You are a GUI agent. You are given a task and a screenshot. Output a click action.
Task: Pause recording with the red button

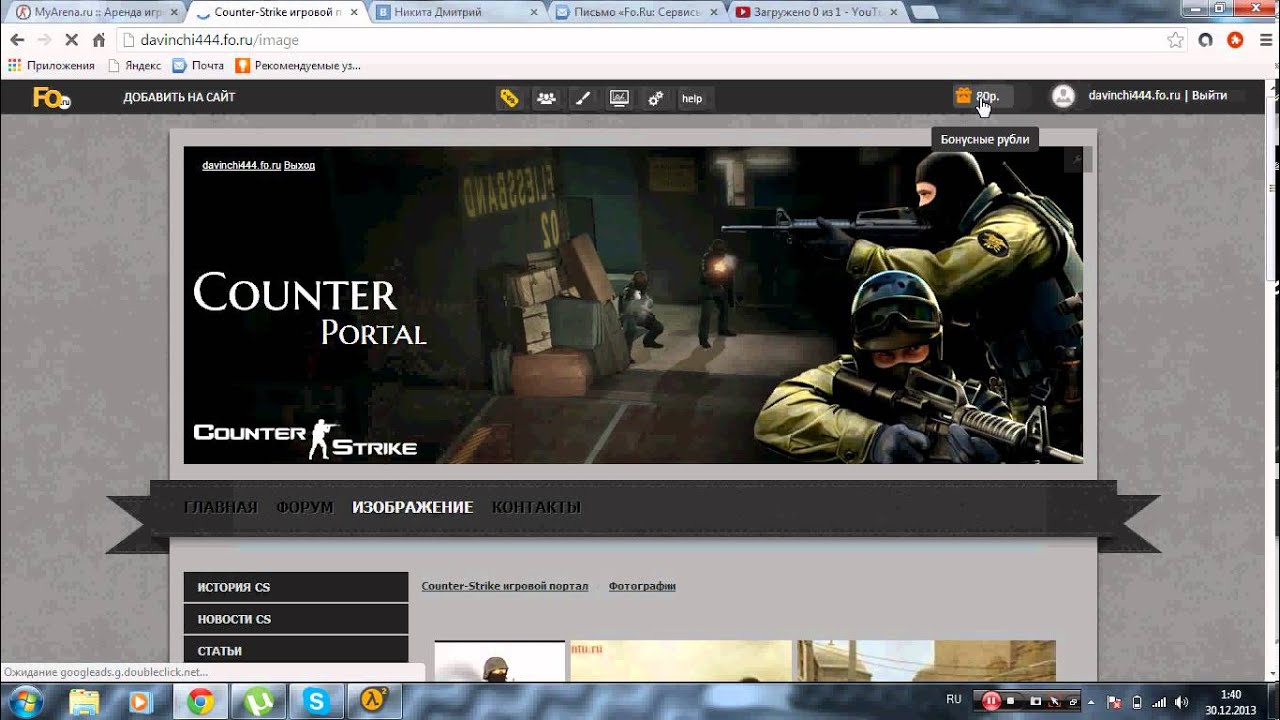[991, 701]
